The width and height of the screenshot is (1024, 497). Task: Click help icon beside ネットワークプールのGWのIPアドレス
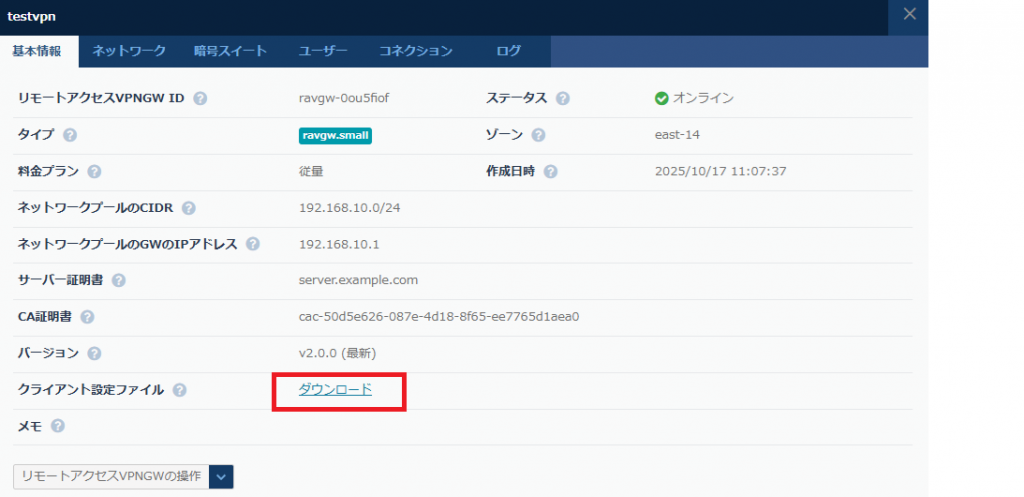(x=253, y=244)
